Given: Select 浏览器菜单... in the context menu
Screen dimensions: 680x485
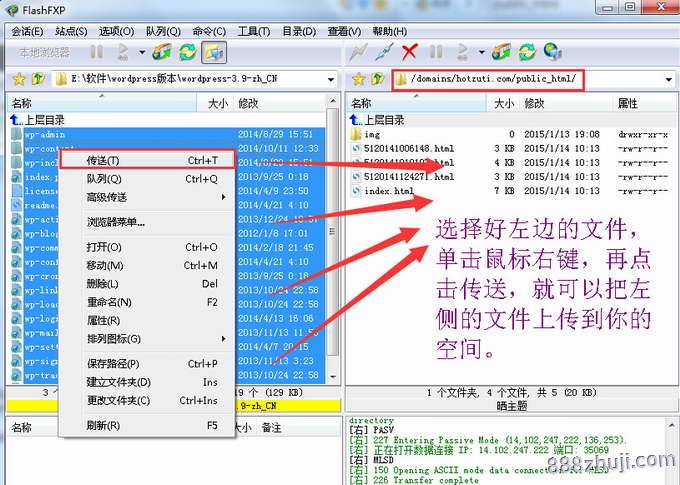Looking at the screenshot, I should tap(147, 222).
